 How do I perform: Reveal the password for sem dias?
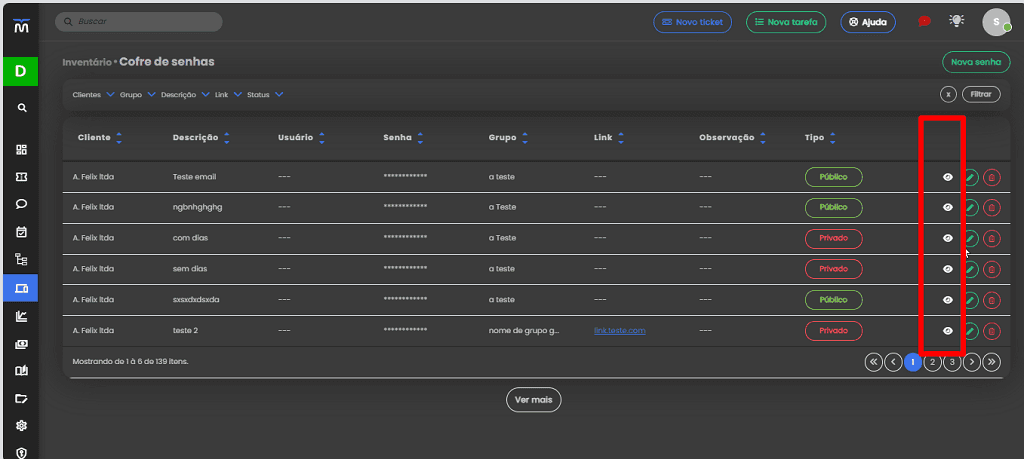pyautogui.click(x=948, y=269)
